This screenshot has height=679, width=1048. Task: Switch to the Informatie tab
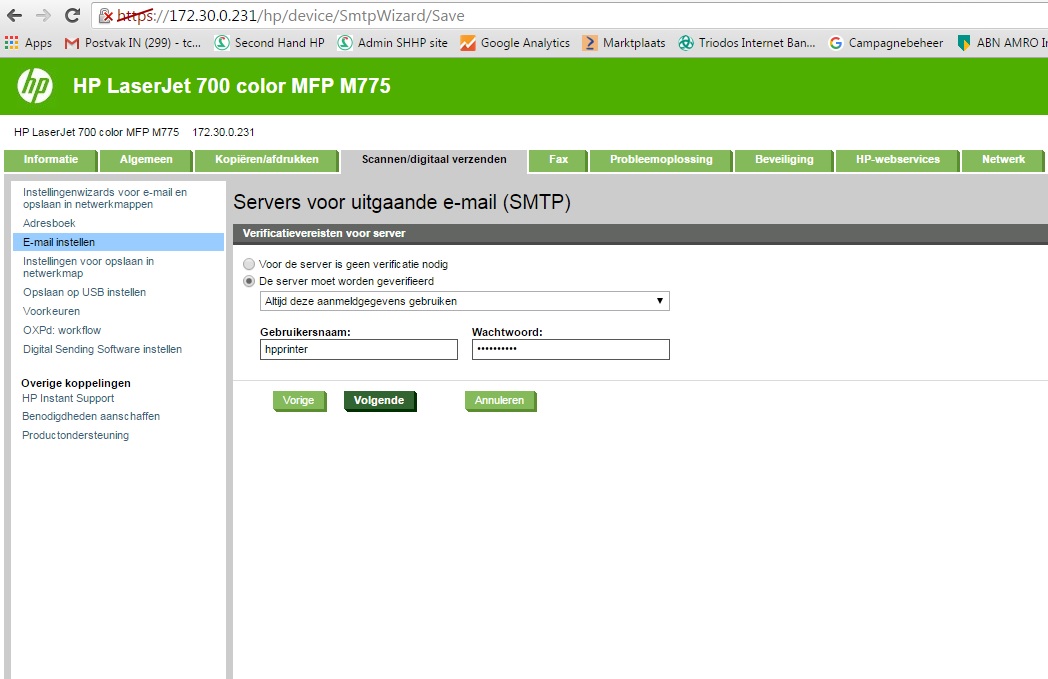pyautogui.click(x=51, y=160)
